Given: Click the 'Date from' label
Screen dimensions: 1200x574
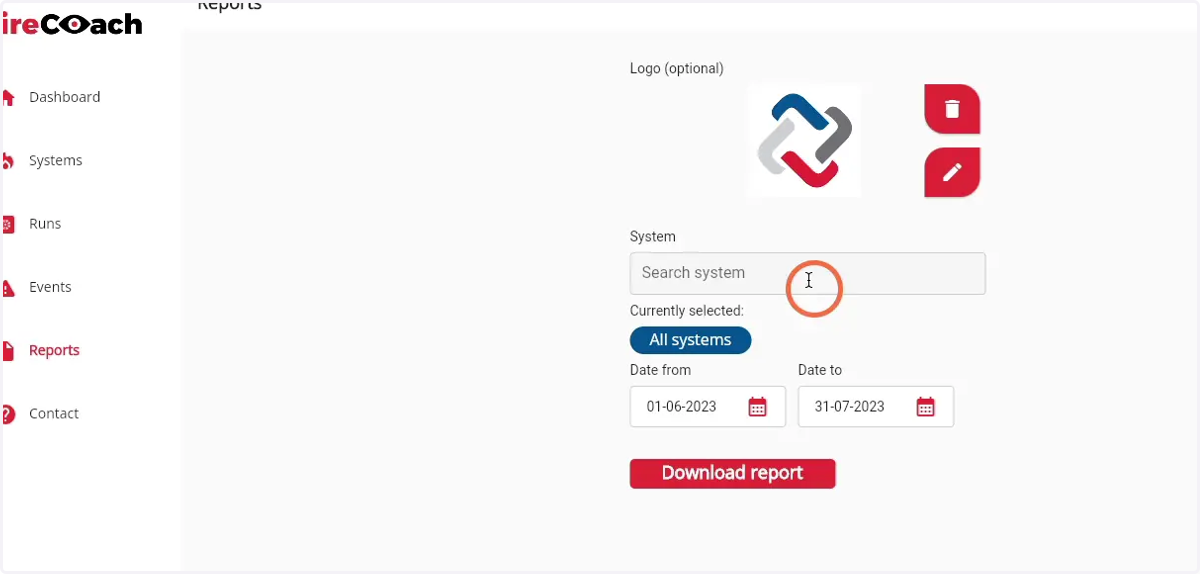Looking at the screenshot, I should (661, 370).
